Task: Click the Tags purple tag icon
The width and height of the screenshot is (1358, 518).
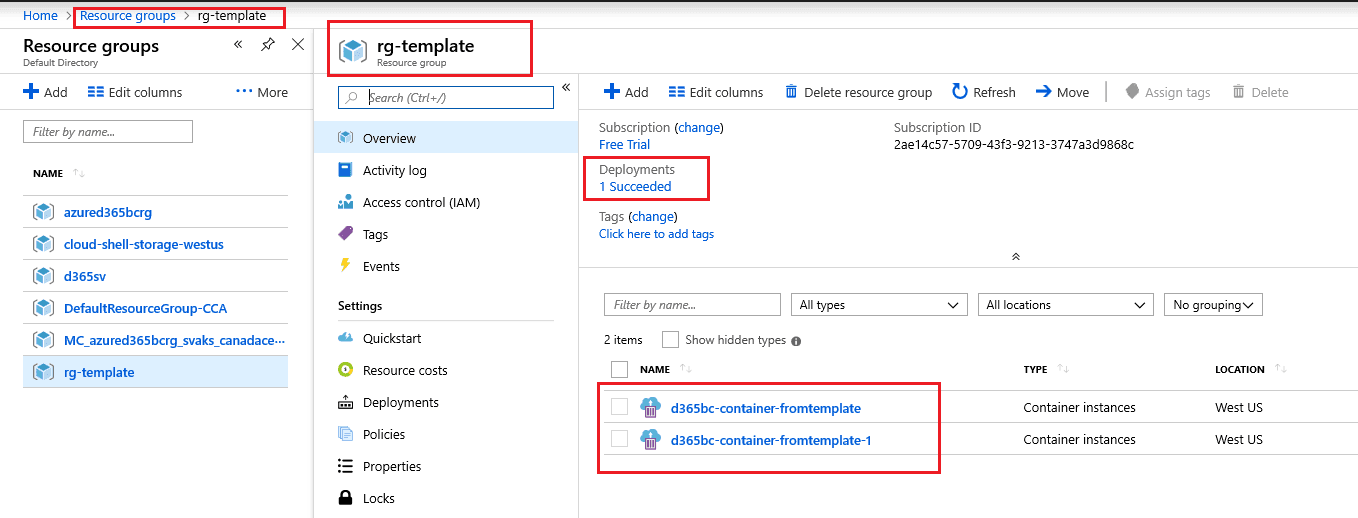Action: coord(345,233)
